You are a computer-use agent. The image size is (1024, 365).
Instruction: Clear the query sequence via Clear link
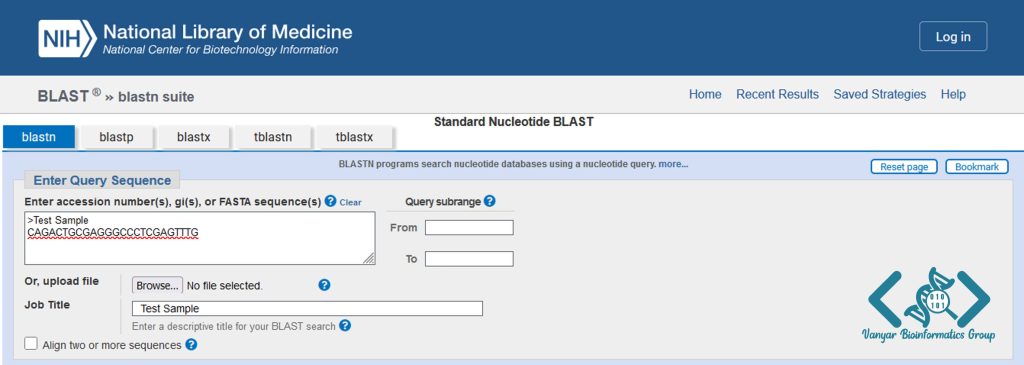point(350,202)
